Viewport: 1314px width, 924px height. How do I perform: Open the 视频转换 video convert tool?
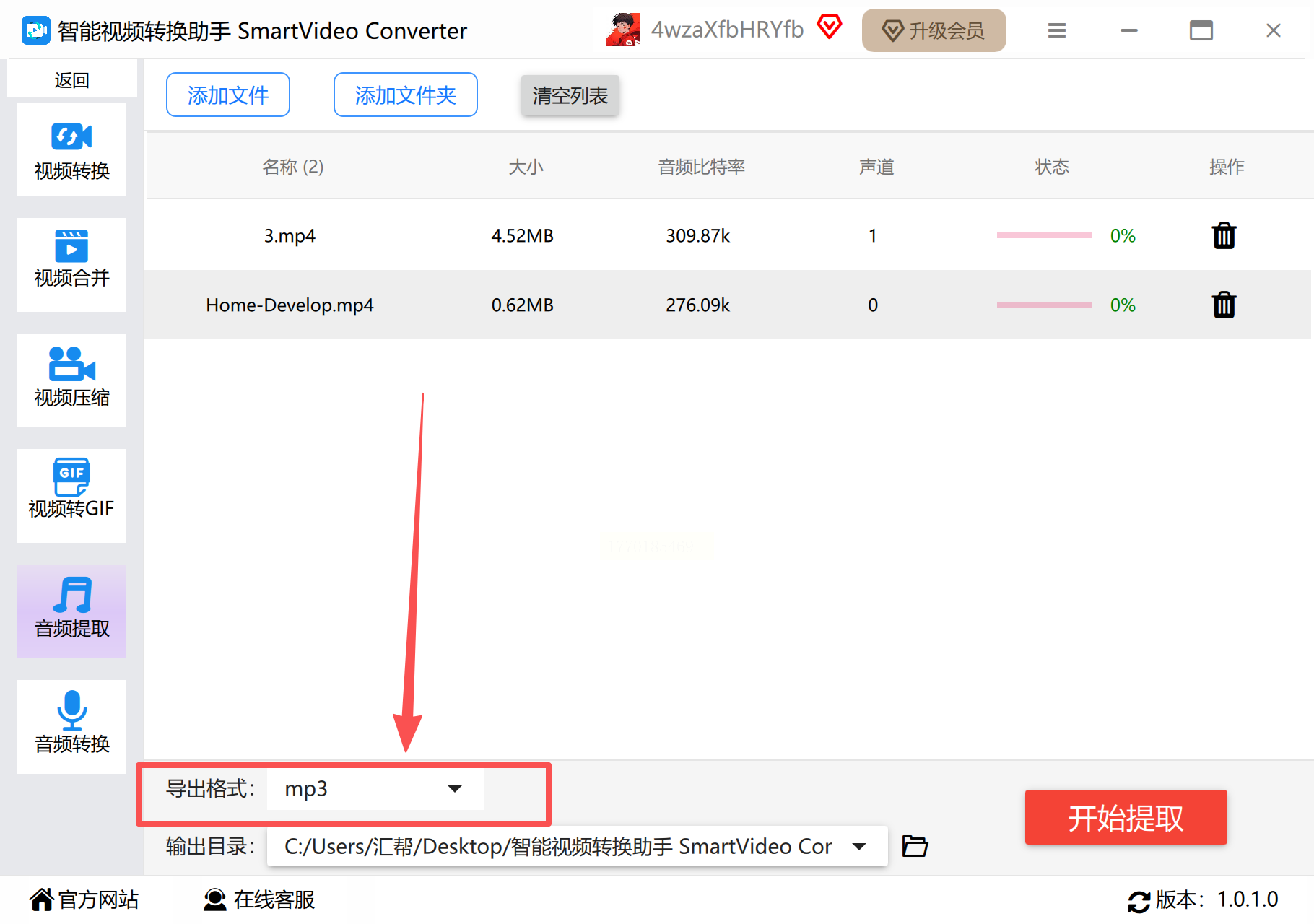tap(71, 149)
